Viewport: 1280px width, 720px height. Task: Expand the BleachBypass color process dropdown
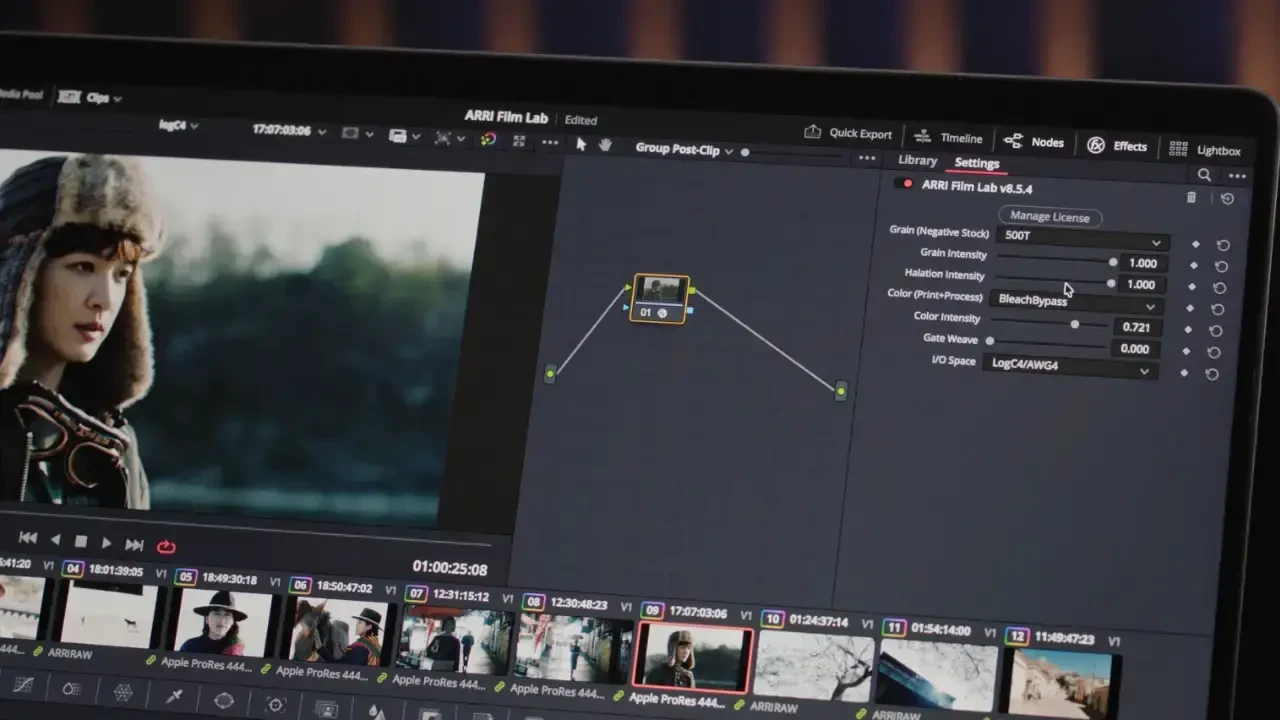pos(1076,303)
